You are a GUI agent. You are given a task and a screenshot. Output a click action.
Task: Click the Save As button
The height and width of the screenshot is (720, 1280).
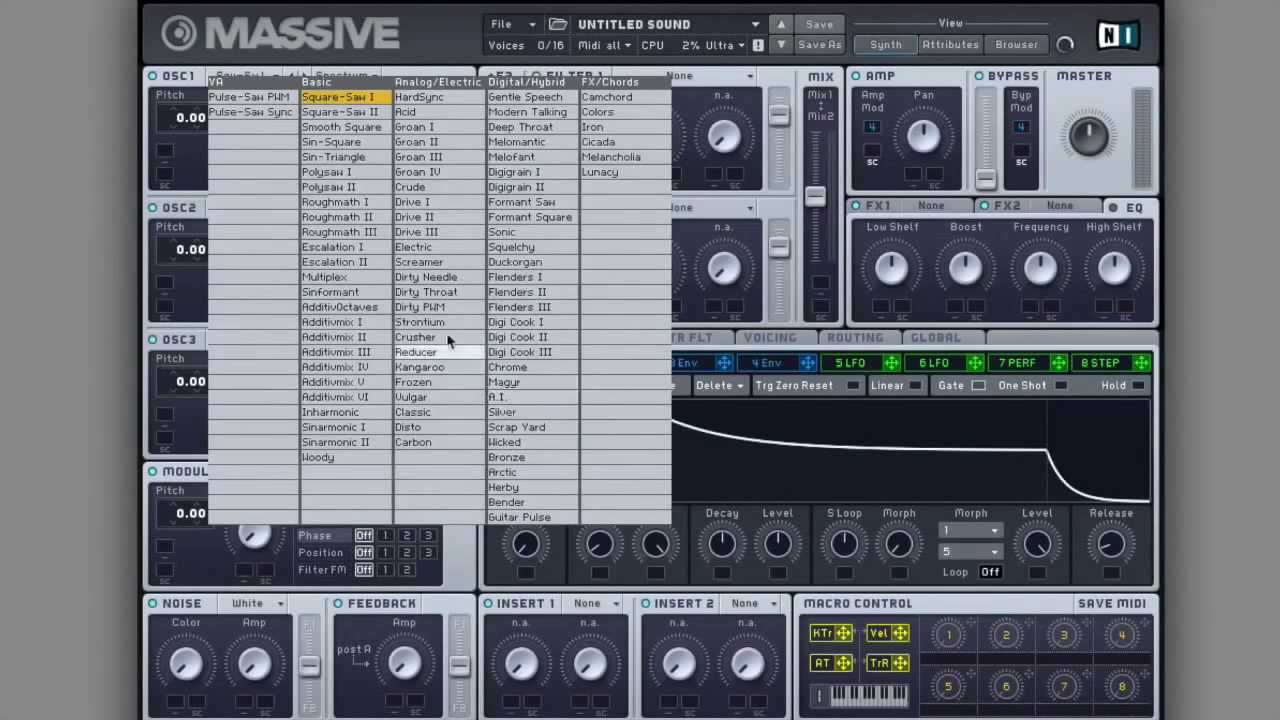(x=819, y=45)
